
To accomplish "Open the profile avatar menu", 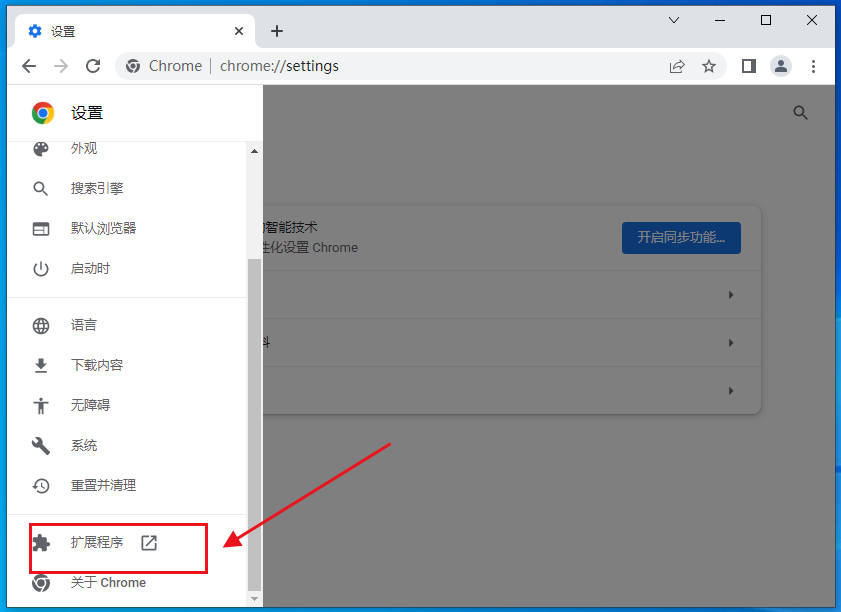I will 781,66.
